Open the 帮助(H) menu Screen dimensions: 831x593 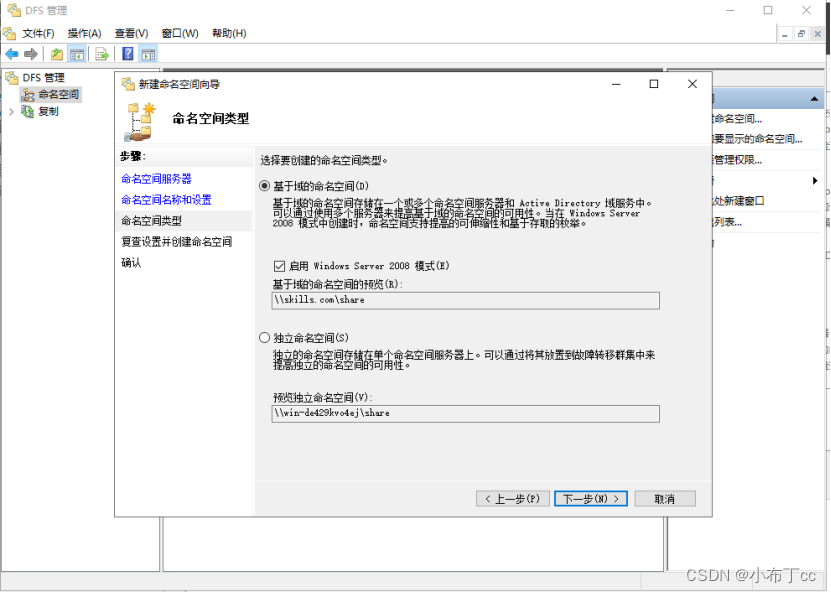pyautogui.click(x=229, y=33)
